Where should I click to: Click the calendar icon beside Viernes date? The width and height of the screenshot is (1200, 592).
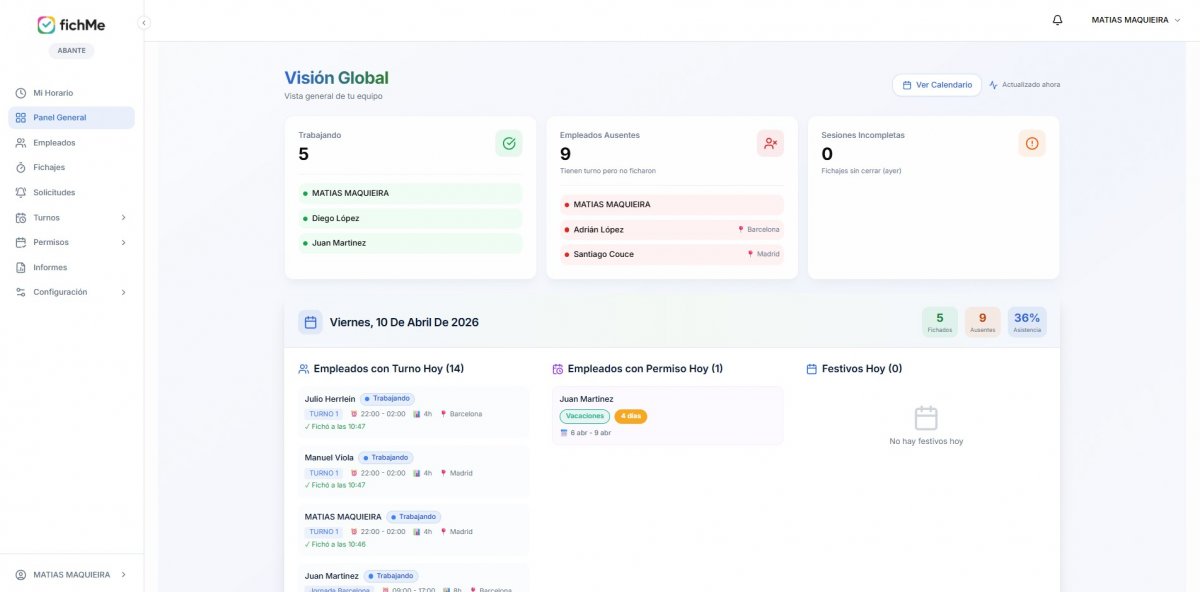point(310,322)
